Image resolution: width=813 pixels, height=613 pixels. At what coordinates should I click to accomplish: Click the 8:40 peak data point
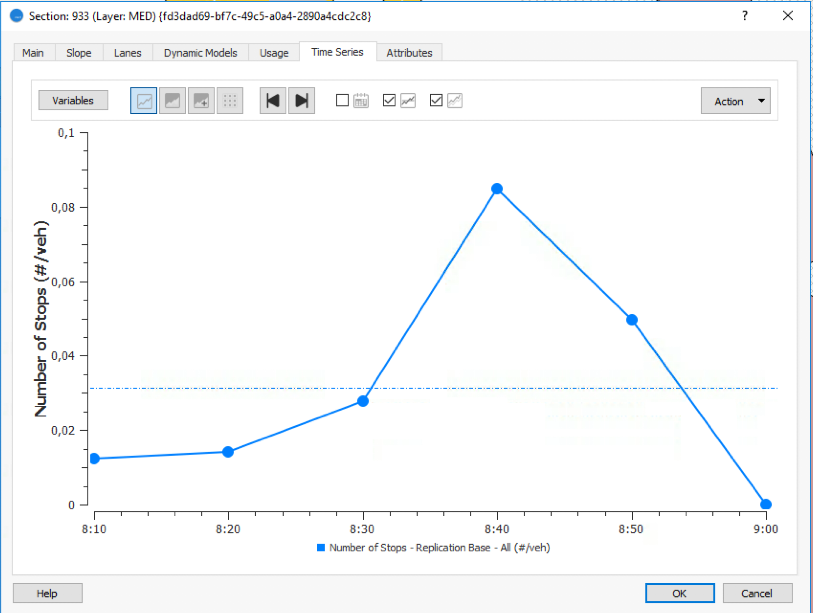point(496,189)
